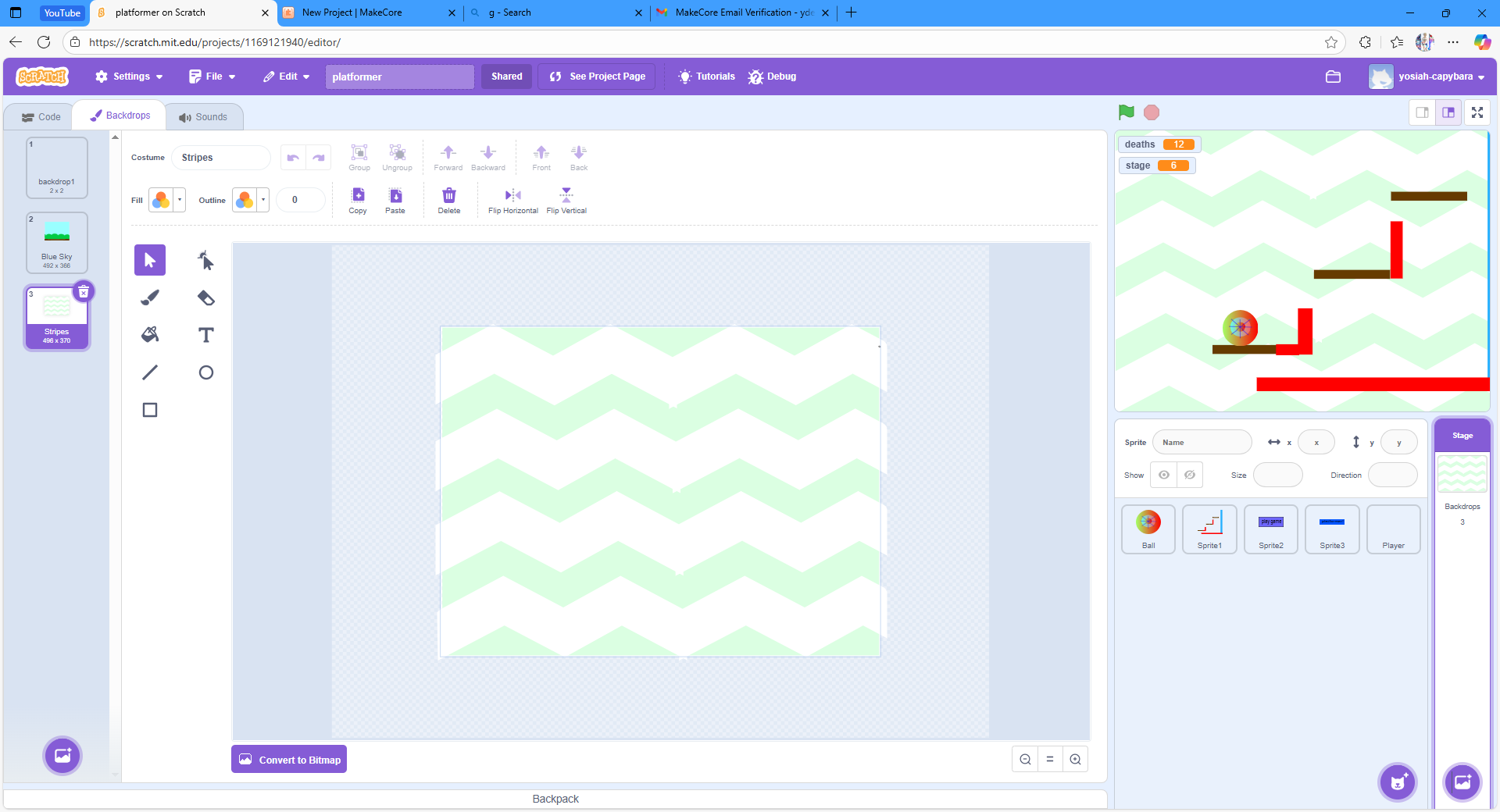The width and height of the screenshot is (1500, 812).
Task: Click the Group icon
Action: (359, 158)
